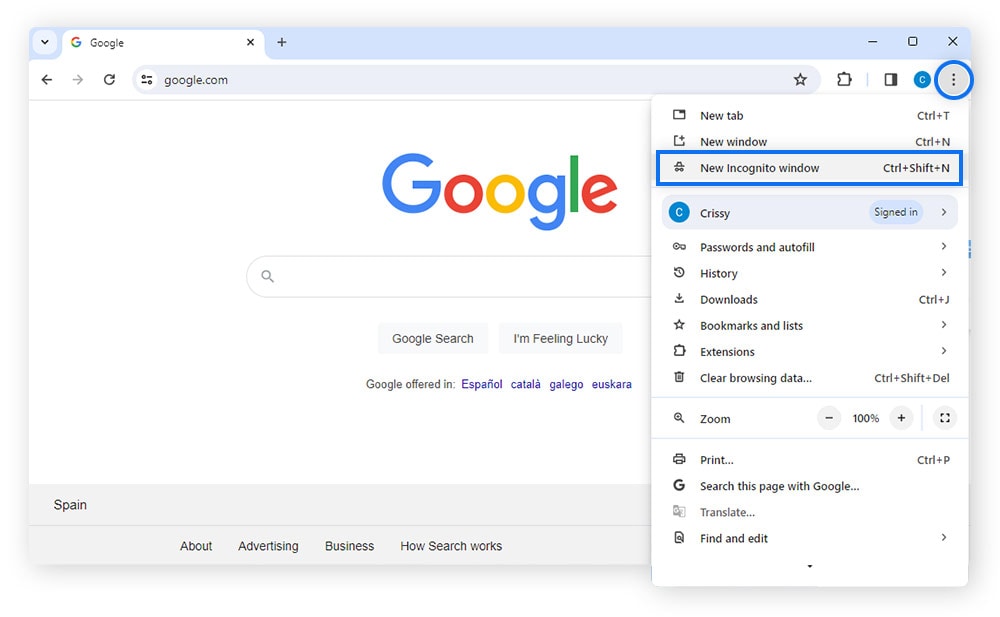Decrease zoom with the minus button
This screenshot has height=617, width=1000.
coord(828,418)
